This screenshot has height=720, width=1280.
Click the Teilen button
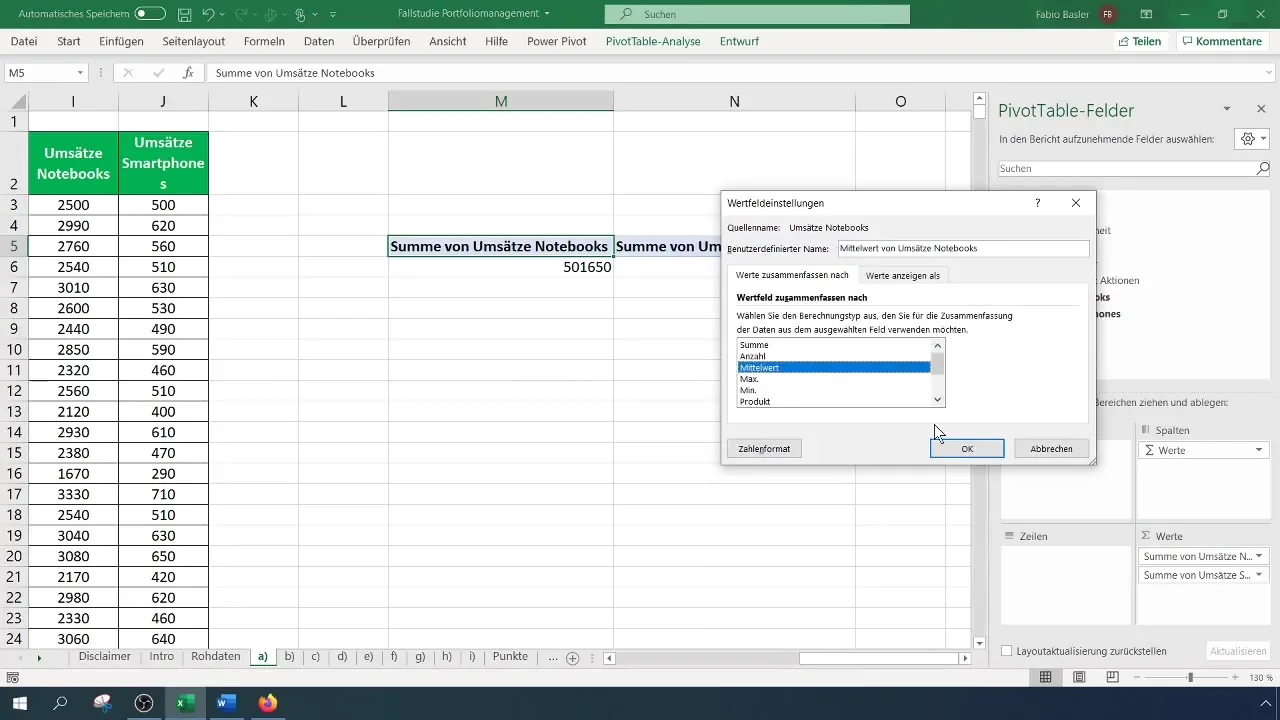[x=1140, y=42]
